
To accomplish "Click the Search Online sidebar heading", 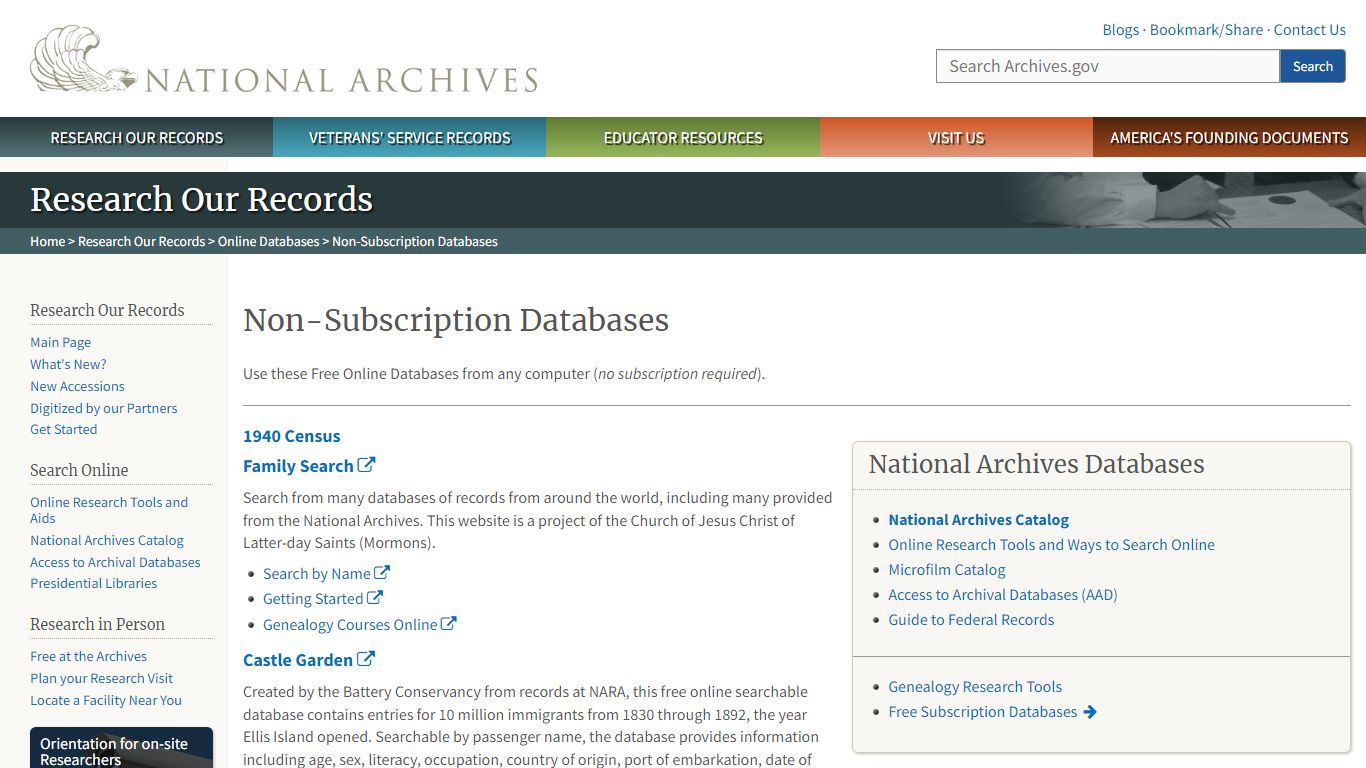I will 79,470.
